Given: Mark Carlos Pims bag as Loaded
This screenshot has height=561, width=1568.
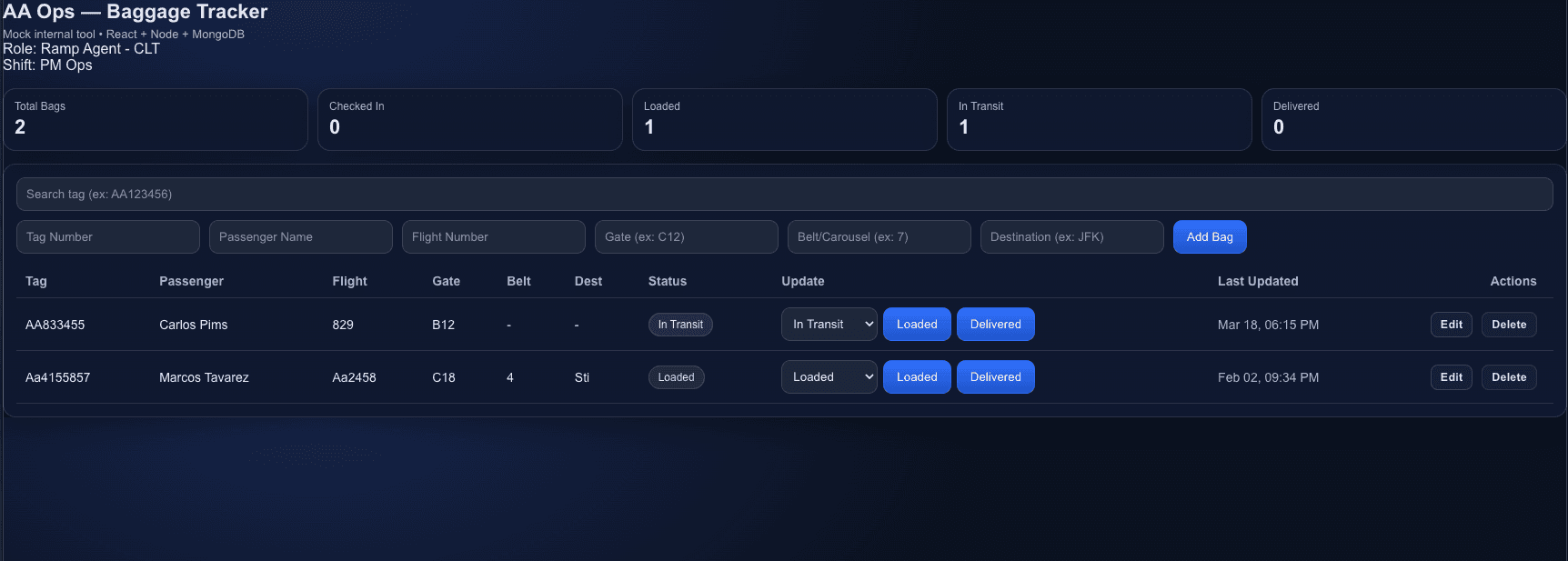Looking at the screenshot, I should tap(917, 325).
